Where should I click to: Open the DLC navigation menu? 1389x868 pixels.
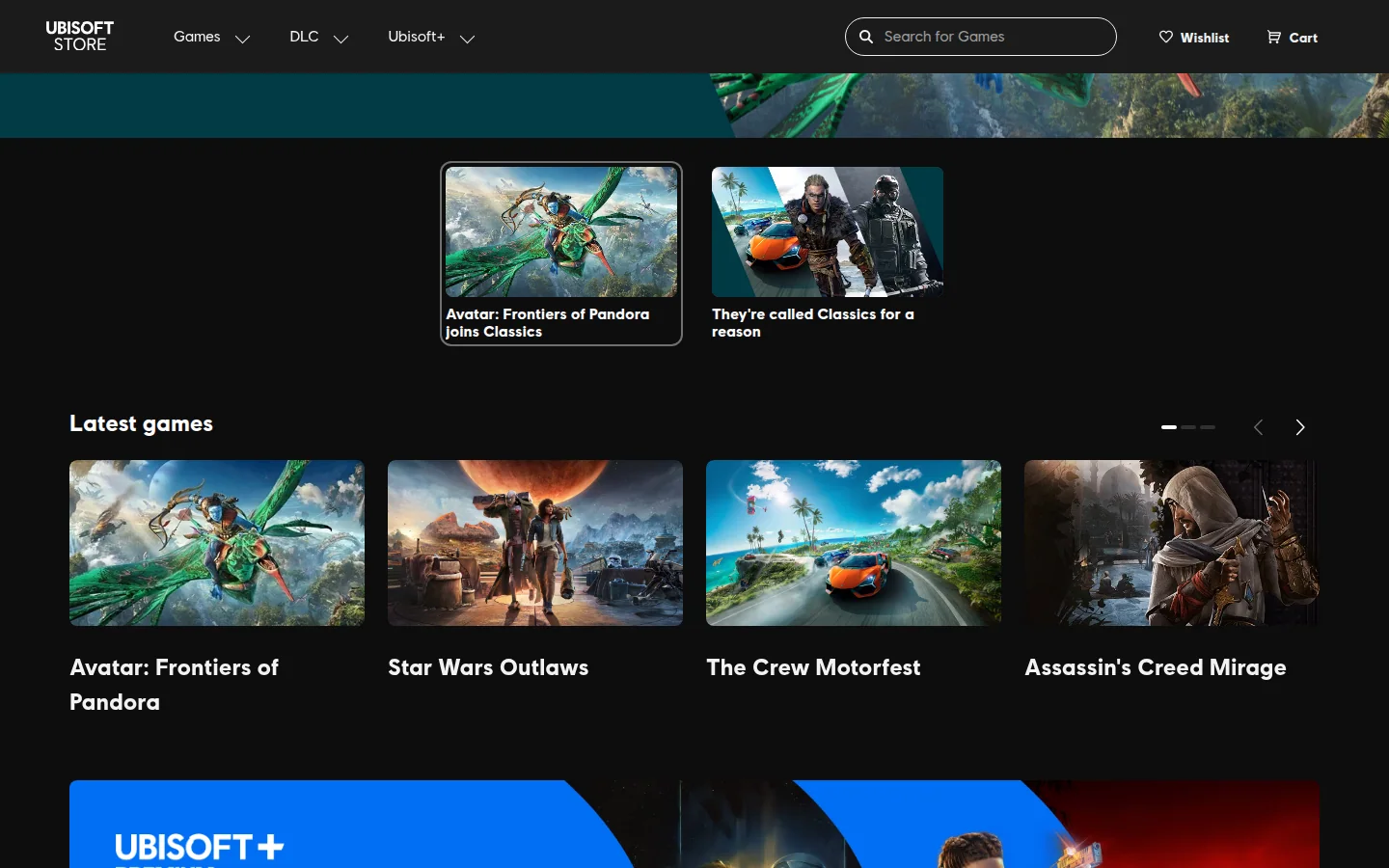click(x=304, y=37)
